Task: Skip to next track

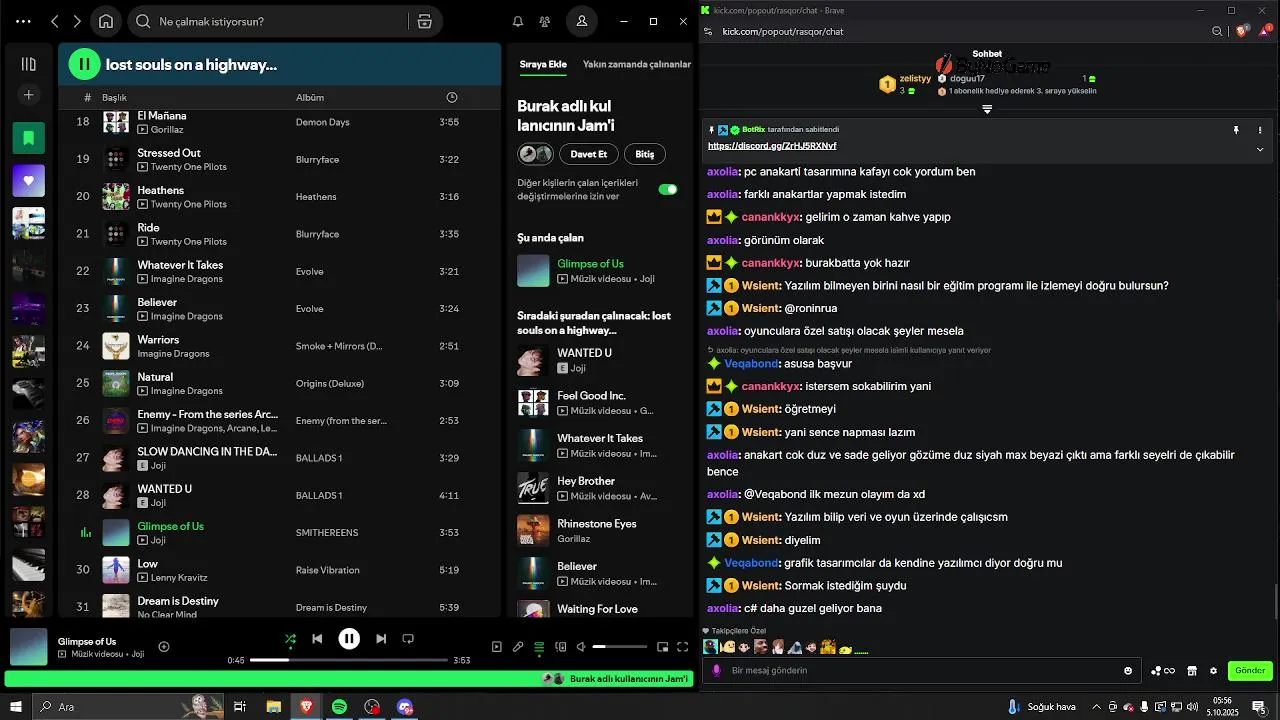Action: pyautogui.click(x=381, y=638)
